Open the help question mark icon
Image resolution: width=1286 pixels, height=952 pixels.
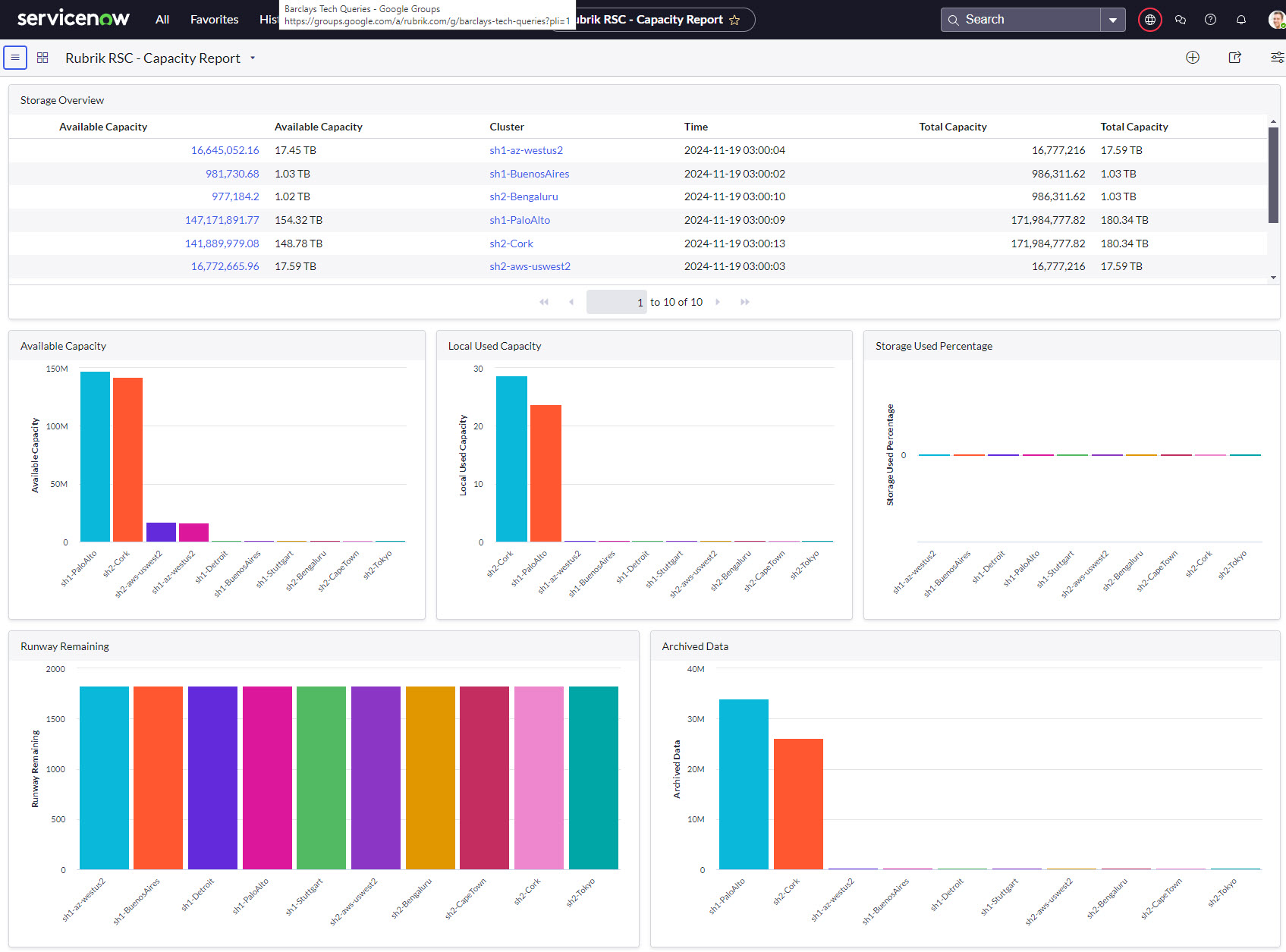click(1211, 20)
